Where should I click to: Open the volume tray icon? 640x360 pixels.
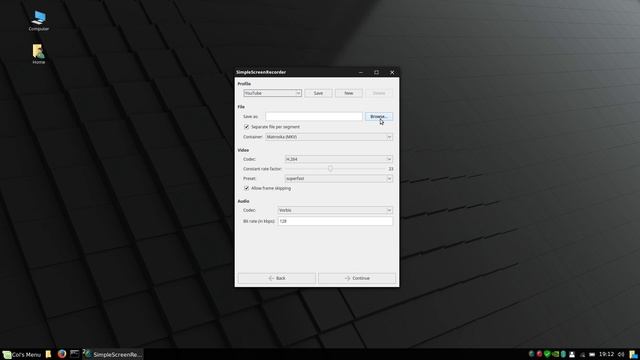coord(621,354)
